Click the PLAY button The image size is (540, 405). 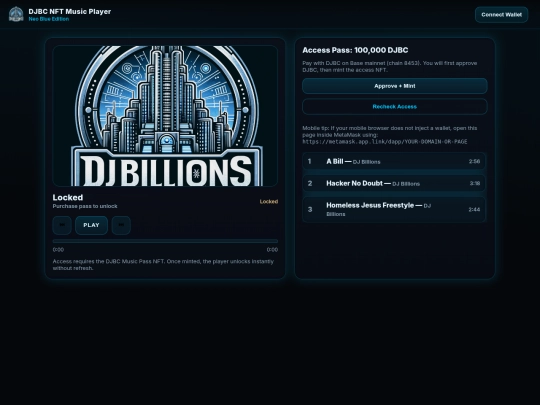click(91, 225)
